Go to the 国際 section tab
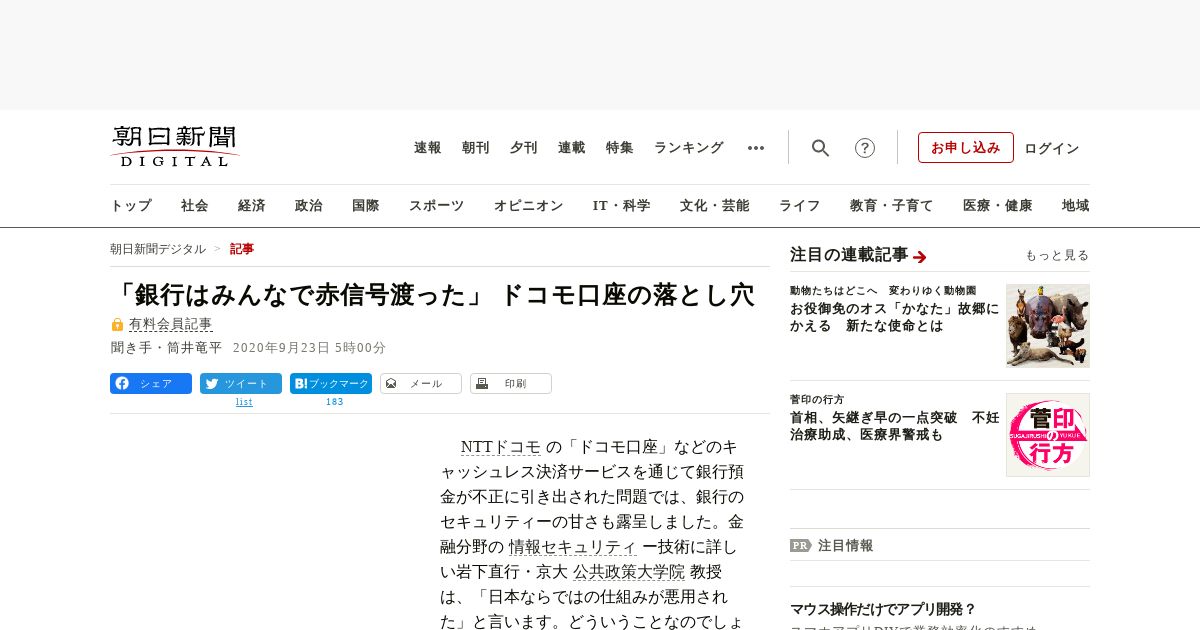Image resolution: width=1200 pixels, height=630 pixels. click(x=366, y=206)
